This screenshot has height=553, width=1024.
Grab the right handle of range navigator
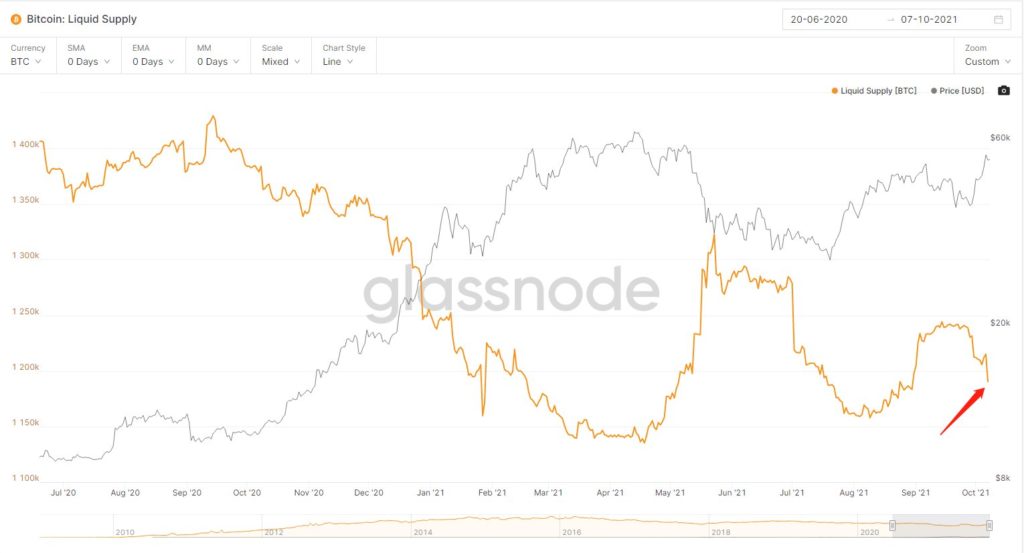point(989,525)
